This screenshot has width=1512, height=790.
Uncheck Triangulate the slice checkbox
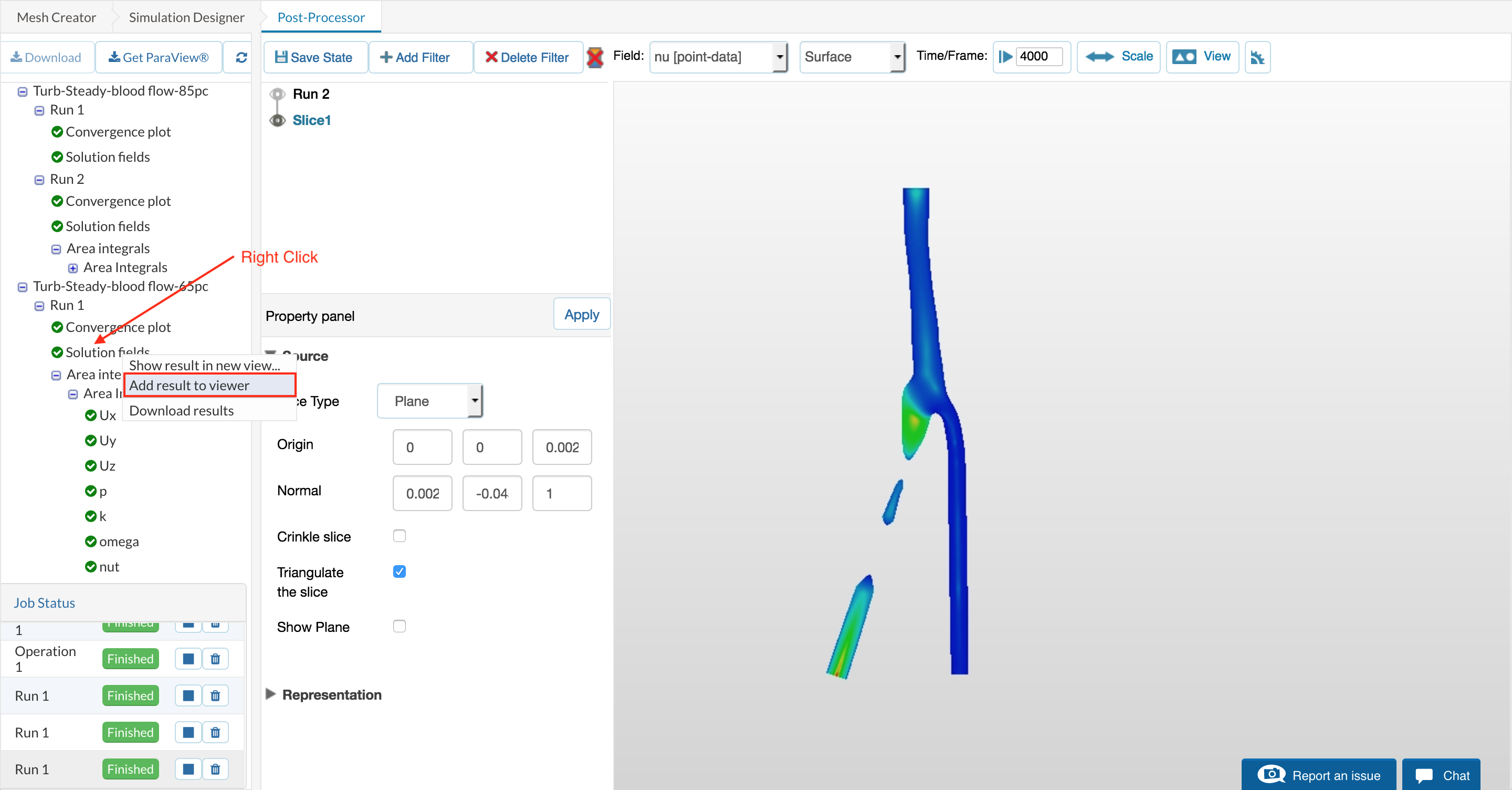(399, 571)
